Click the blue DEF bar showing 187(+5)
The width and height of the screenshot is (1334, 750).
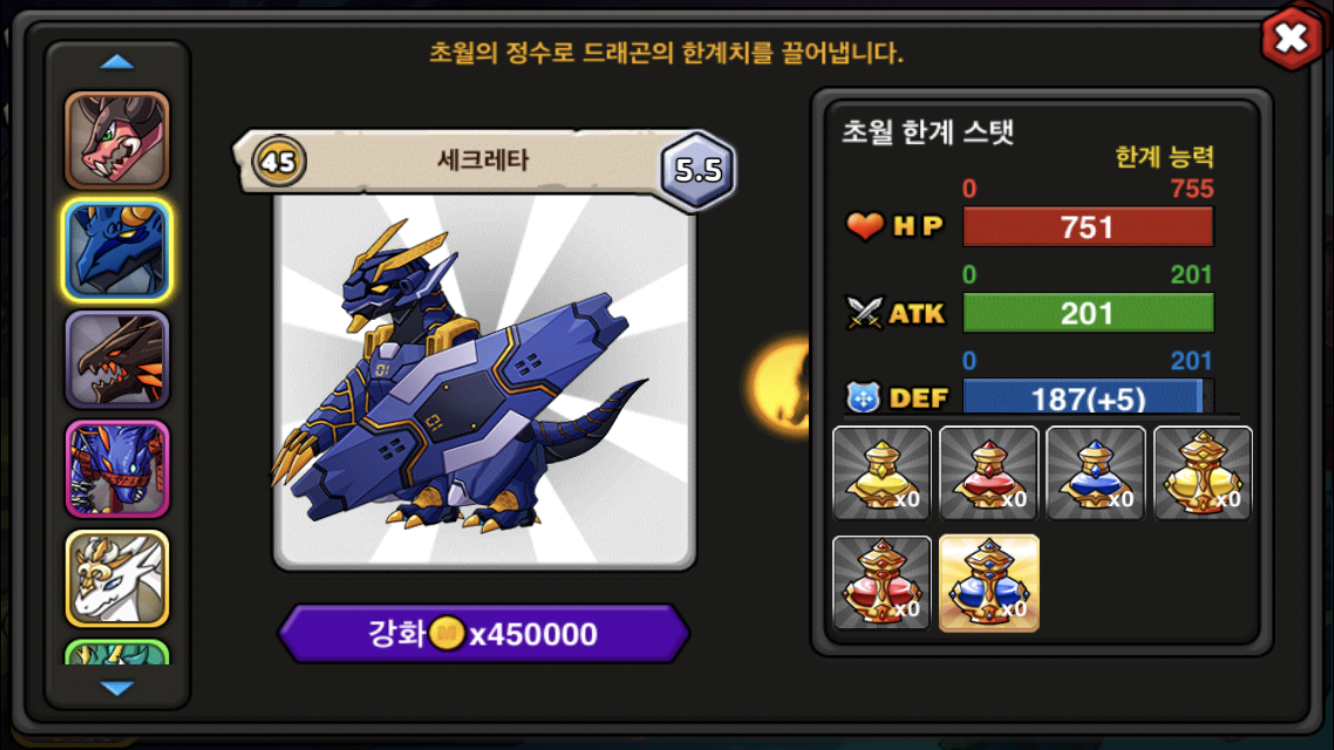point(1088,396)
